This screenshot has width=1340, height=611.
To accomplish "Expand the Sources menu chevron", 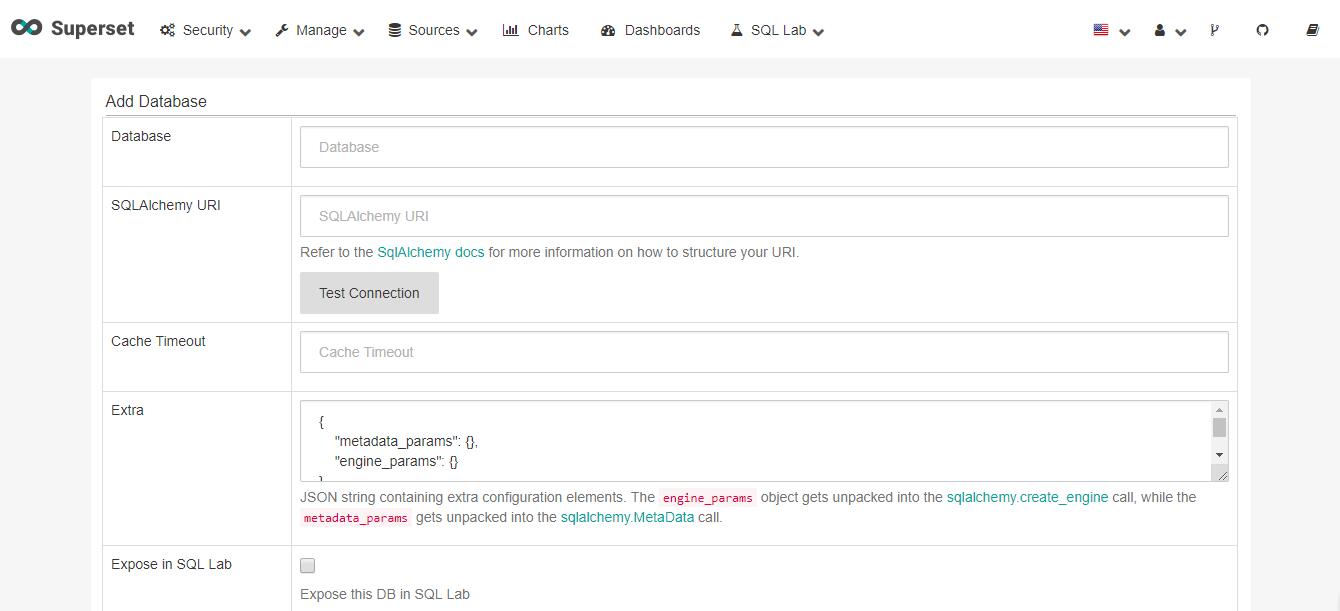I will pos(472,32).
